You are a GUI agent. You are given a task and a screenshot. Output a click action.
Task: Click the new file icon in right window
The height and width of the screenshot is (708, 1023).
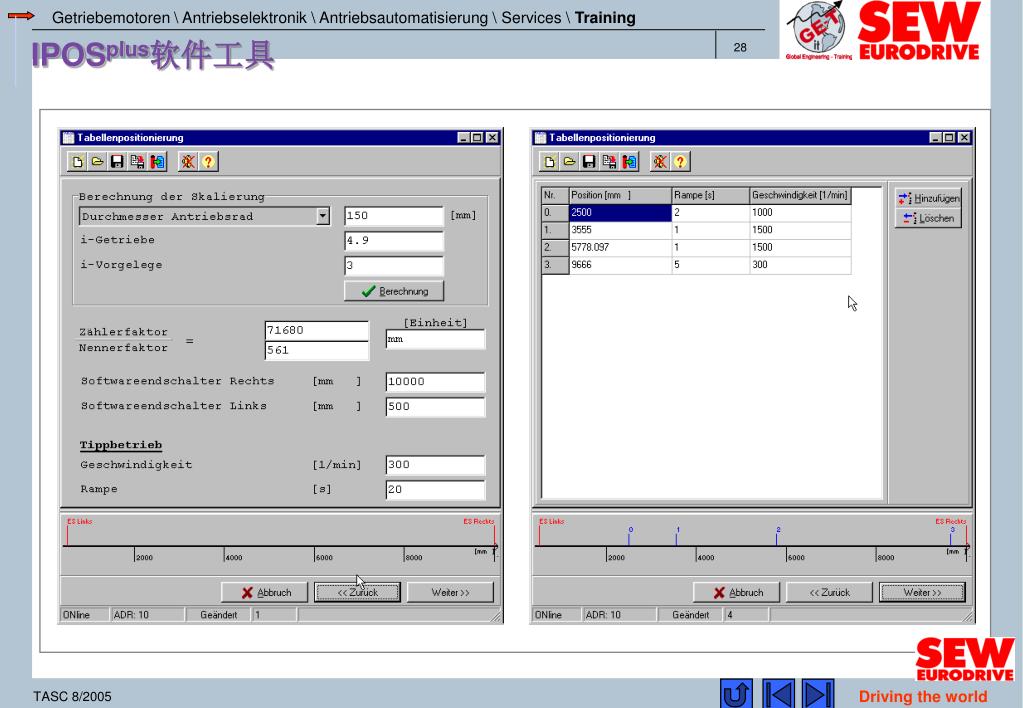coord(546,162)
